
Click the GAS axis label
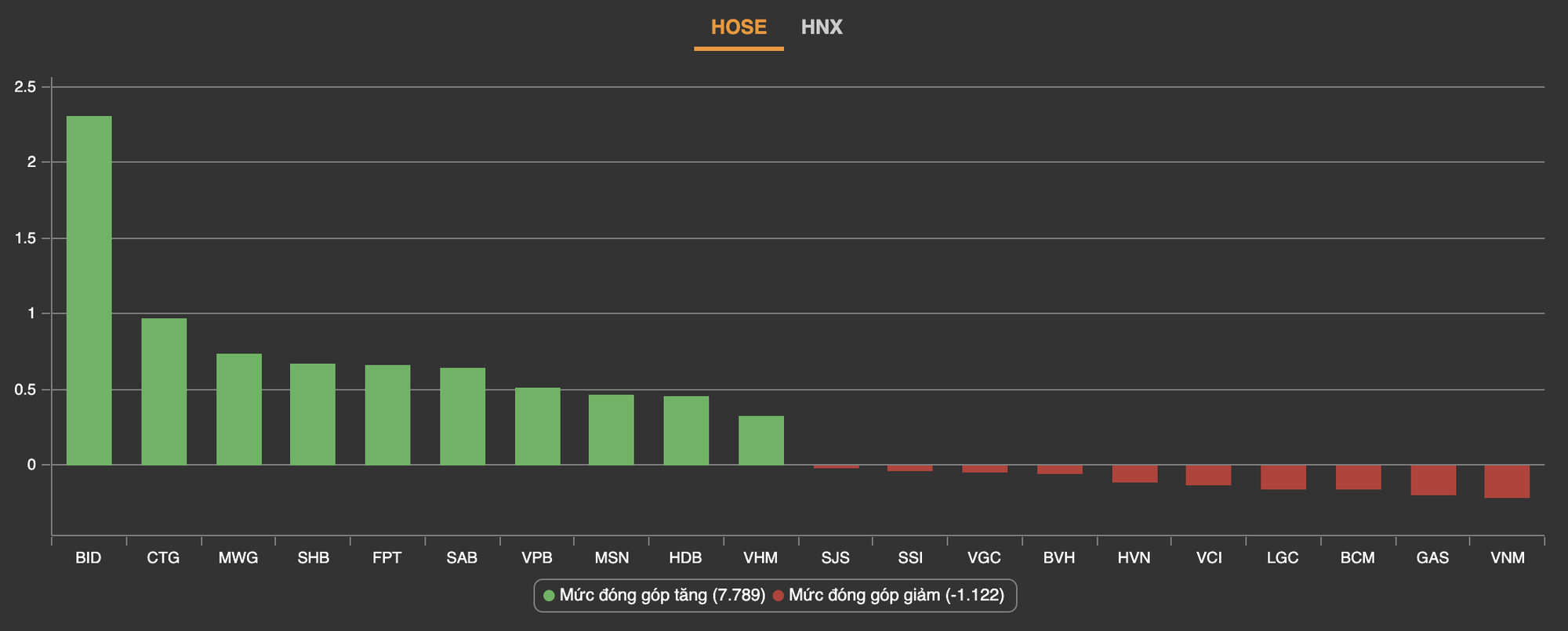pyautogui.click(x=1432, y=558)
